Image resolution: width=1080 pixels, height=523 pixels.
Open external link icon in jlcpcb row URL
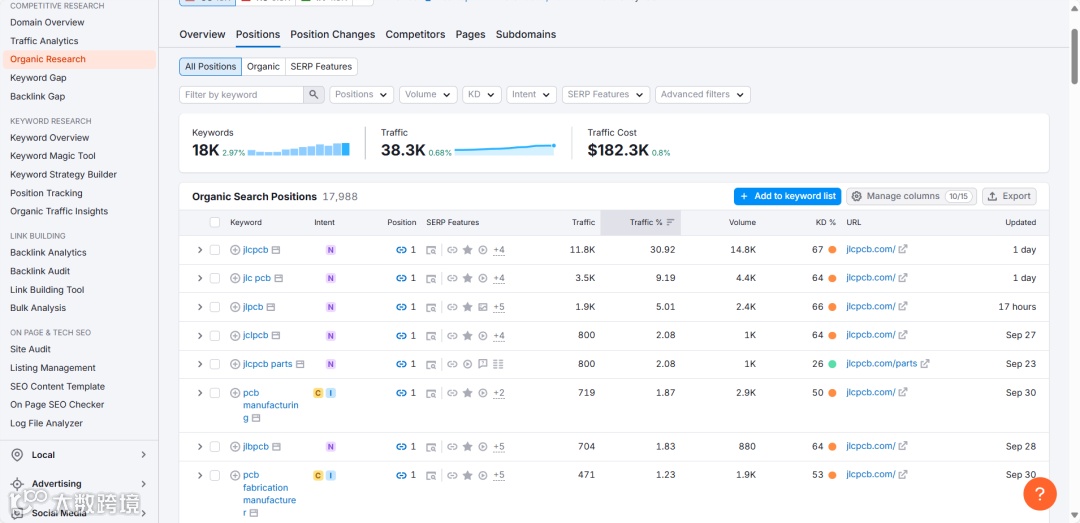pos(903,249)
